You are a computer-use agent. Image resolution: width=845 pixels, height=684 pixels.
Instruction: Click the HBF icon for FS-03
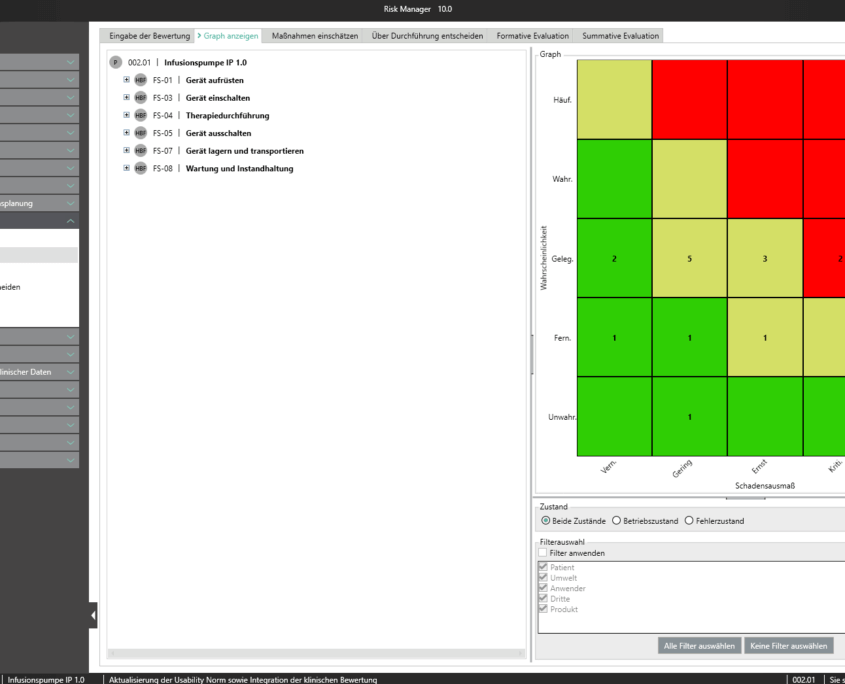(x=140, y=98)
